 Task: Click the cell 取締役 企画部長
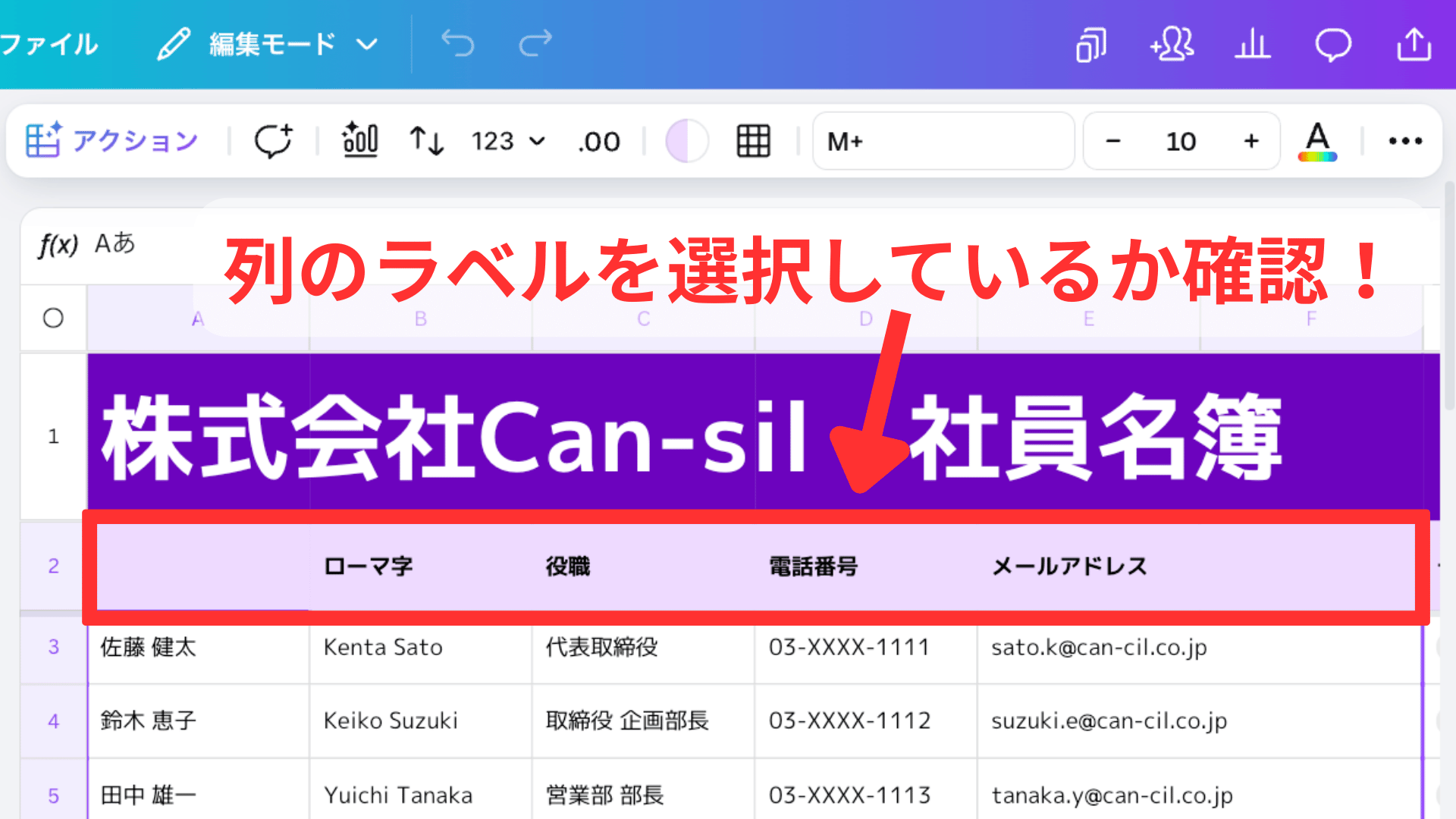[x=643, y=721]
